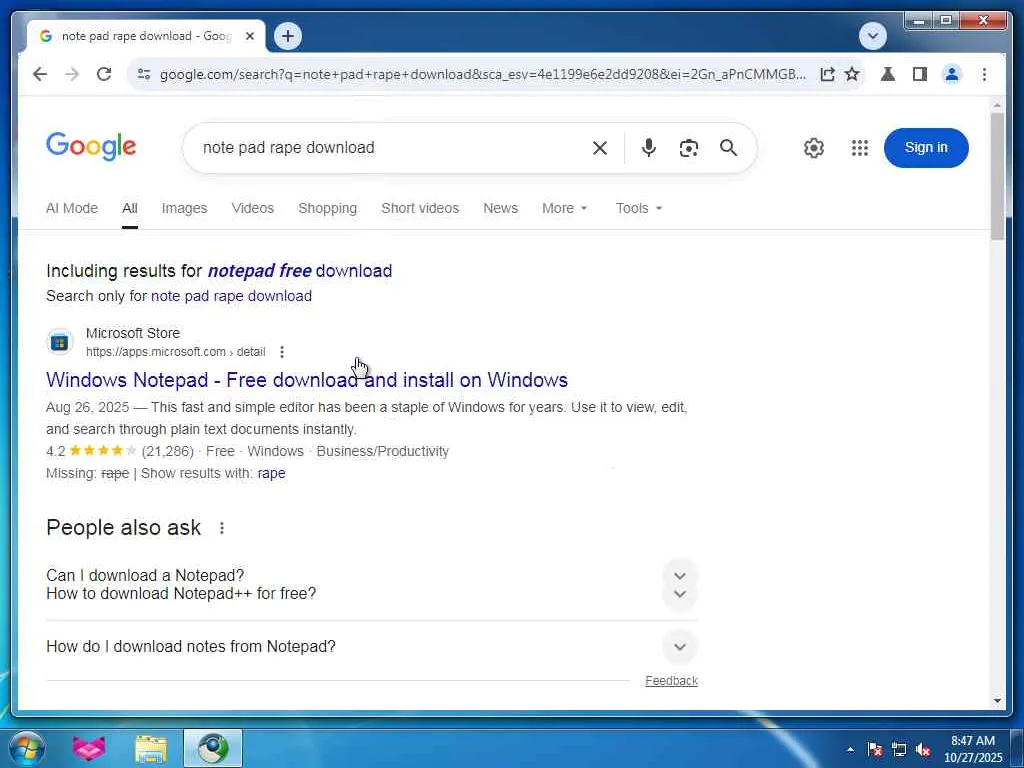Open tab search dropdown arrow

click(x=872, y=36)
